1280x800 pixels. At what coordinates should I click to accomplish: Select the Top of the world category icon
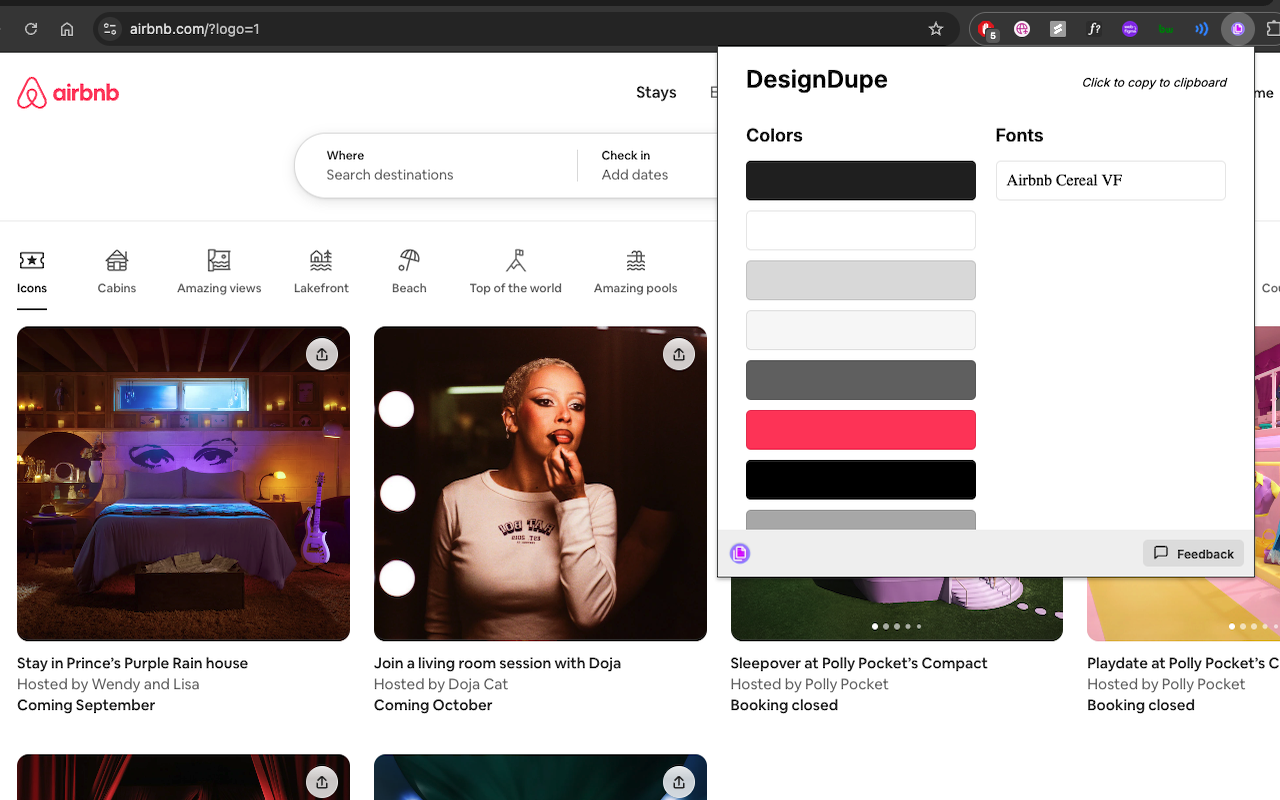coord(515,270)
